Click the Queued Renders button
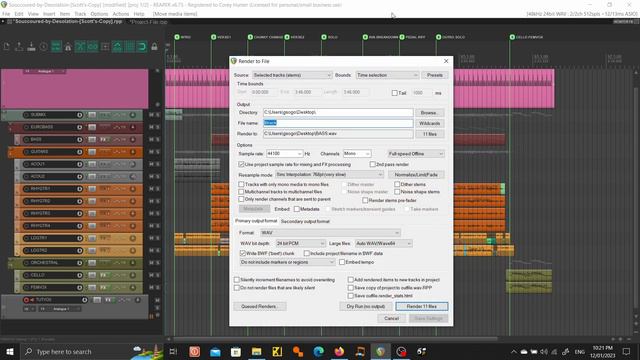This screenshot has height=360, width=640. (x=260, y=306)
